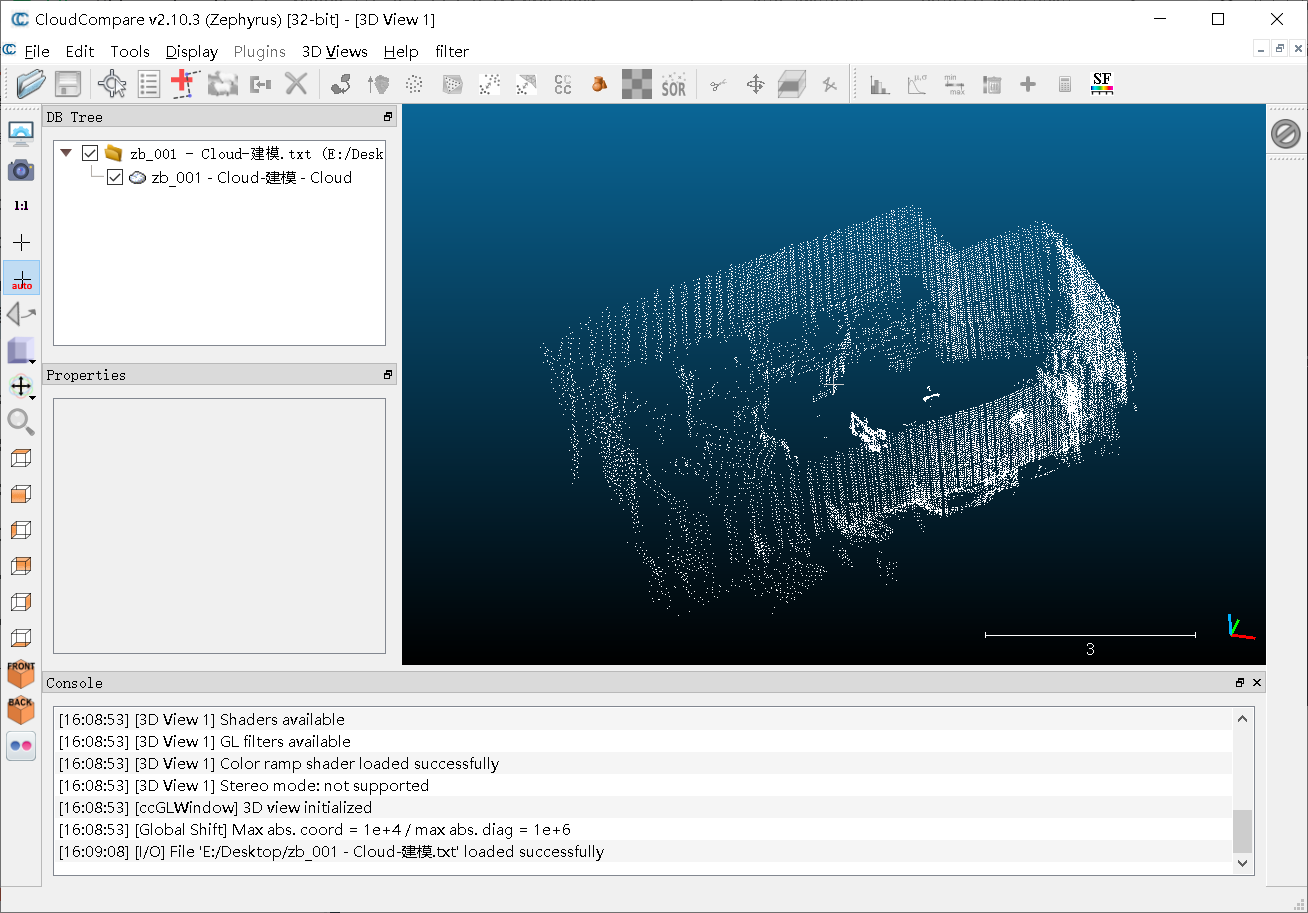Click the camera settings icon in sidebar
This screenshot has width=1308, height=913.
pos(21,170)
